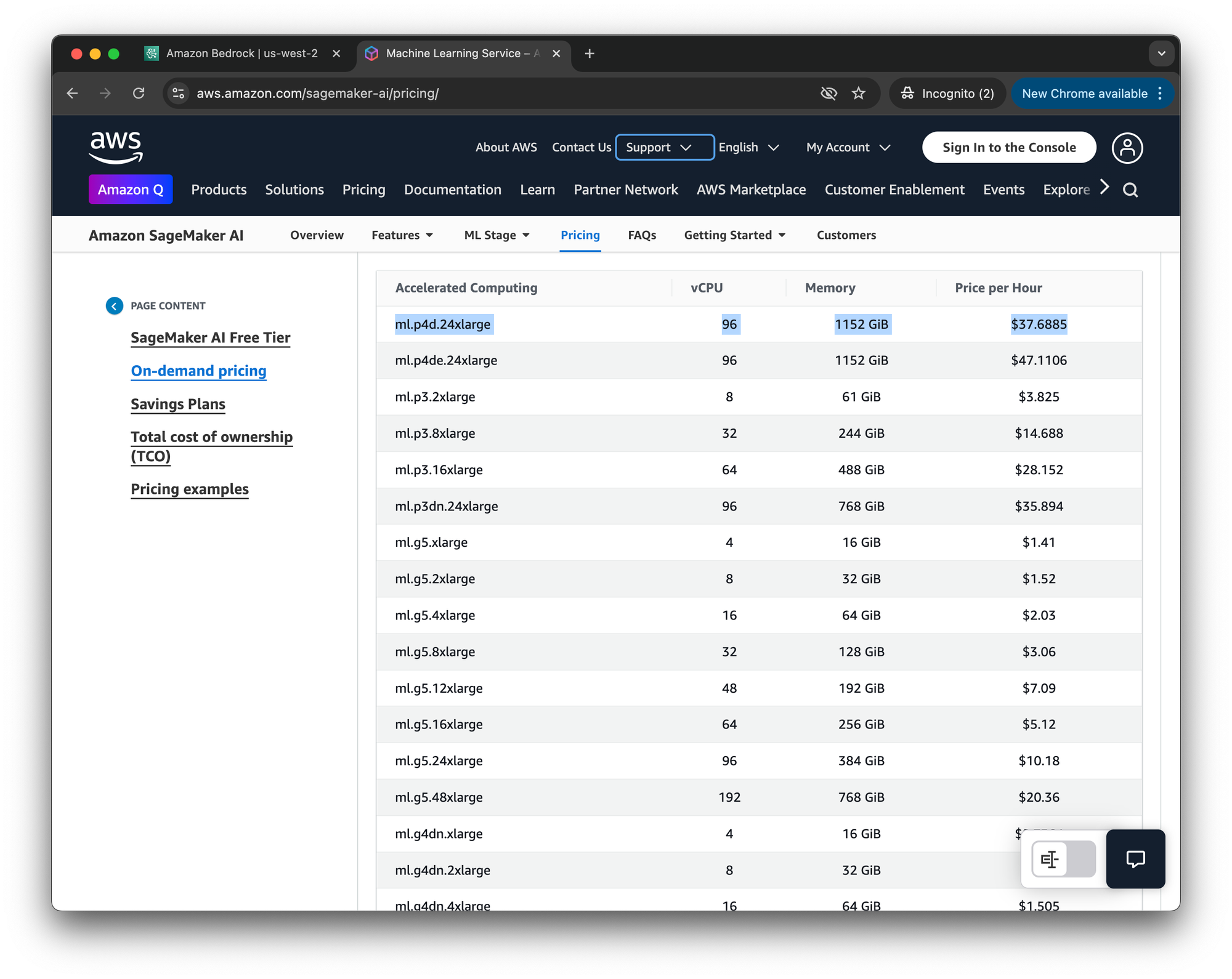Expand the Support dropdown
Image resolution: width=1232 pixels, height=979 pixels.
(x=665, y=148)
